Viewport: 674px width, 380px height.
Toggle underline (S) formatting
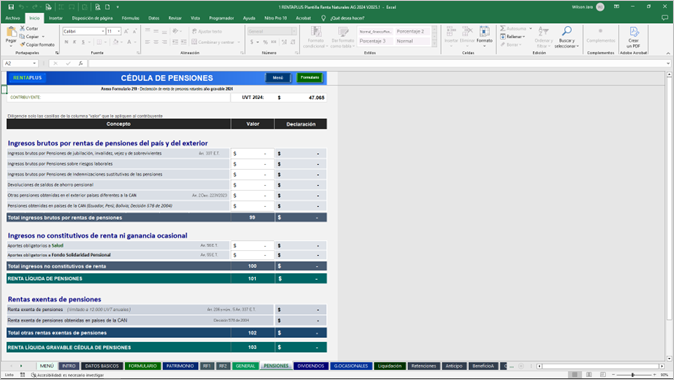pyautogui.click(x=83, y=42)
